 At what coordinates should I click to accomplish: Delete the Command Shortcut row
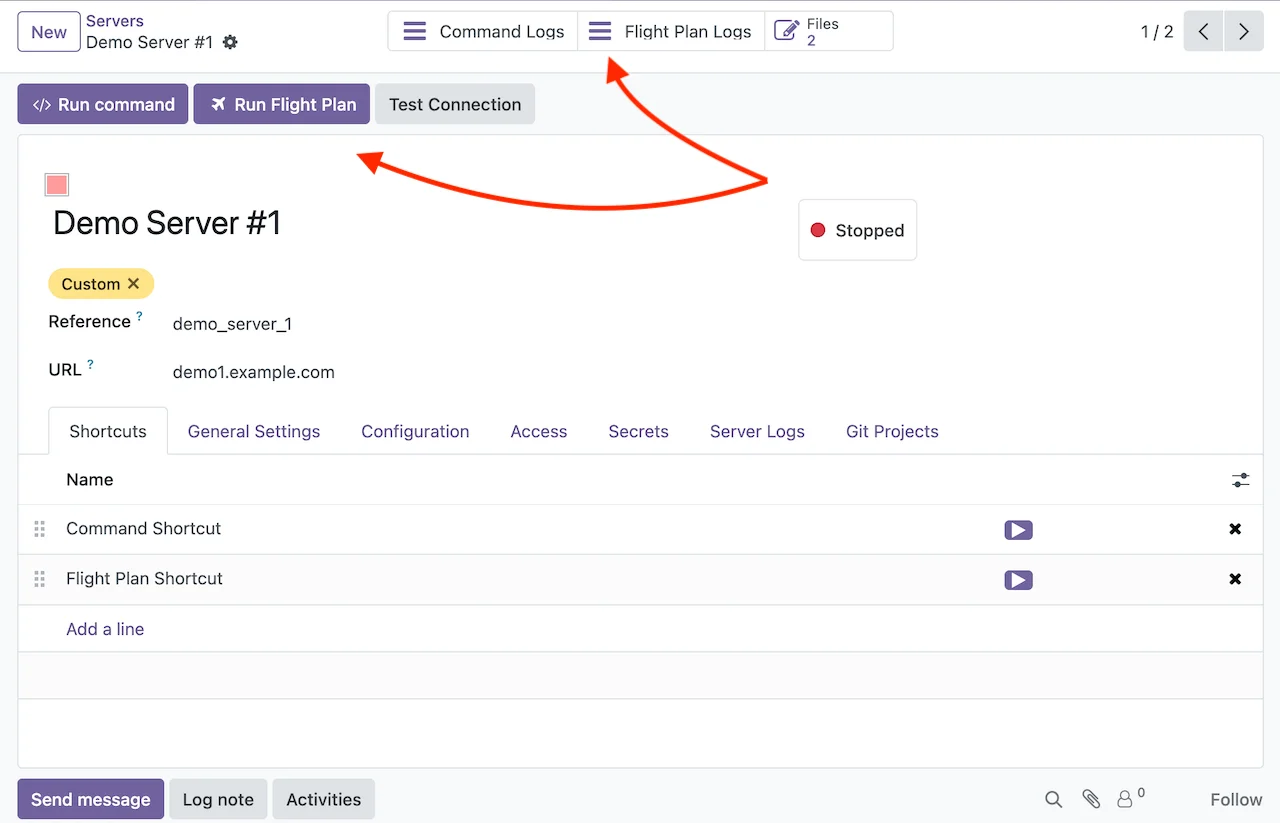point(1235,529)
